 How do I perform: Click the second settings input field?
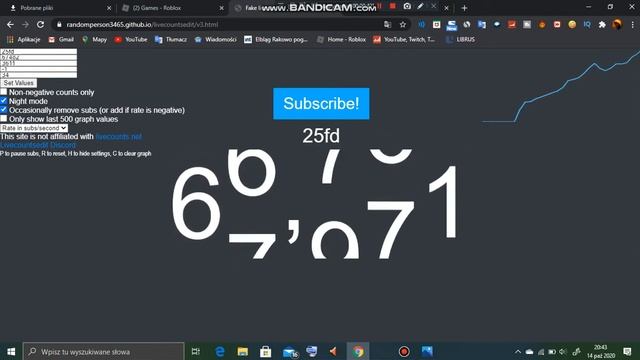pyautogui.click(x=38, y=58)
